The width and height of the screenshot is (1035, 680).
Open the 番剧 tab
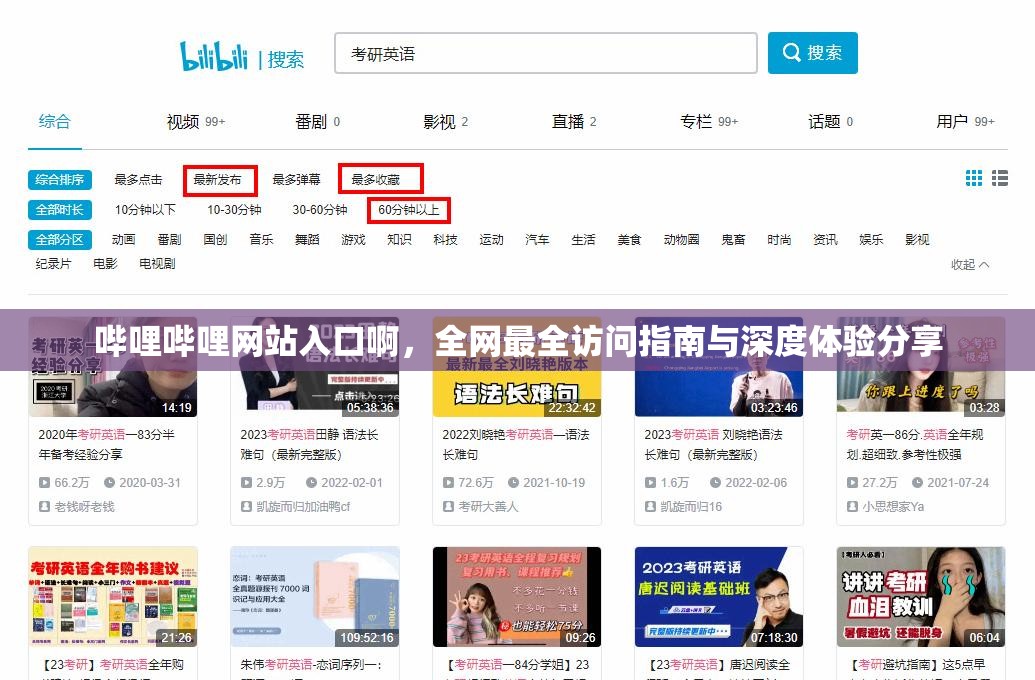pyautogui.click(x=317, y=121)
